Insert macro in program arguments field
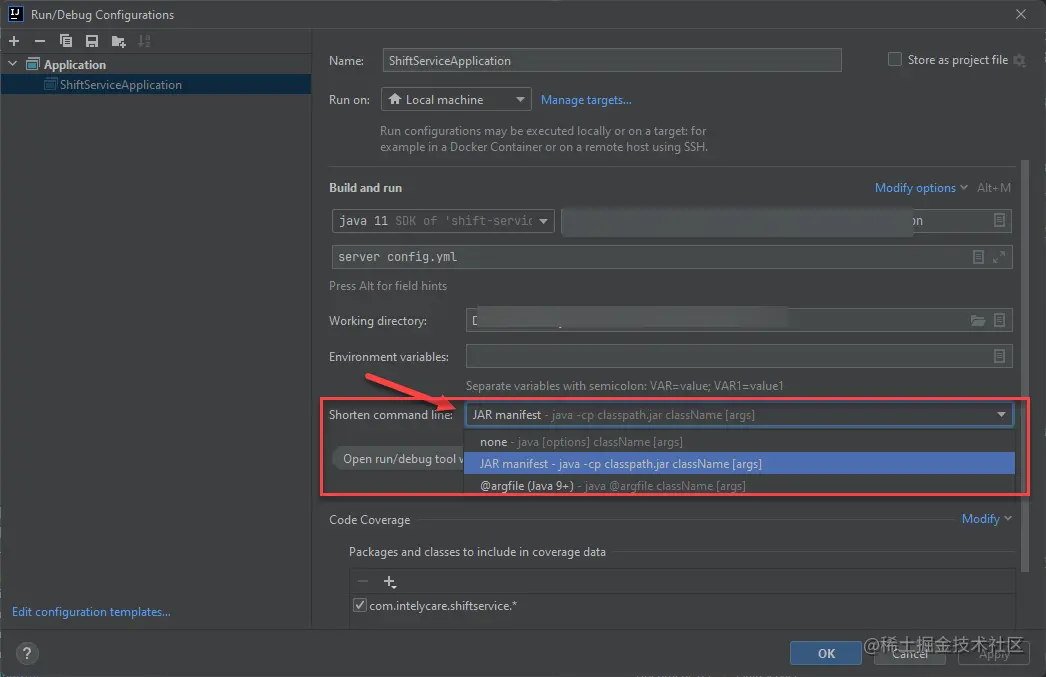 (978, 257)
